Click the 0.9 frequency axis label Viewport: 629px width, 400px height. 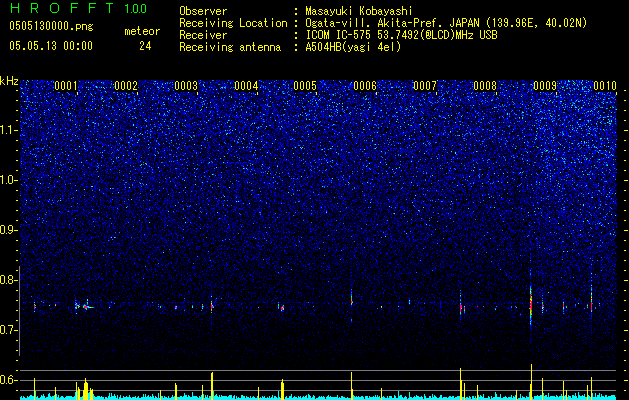click(8, 230)
